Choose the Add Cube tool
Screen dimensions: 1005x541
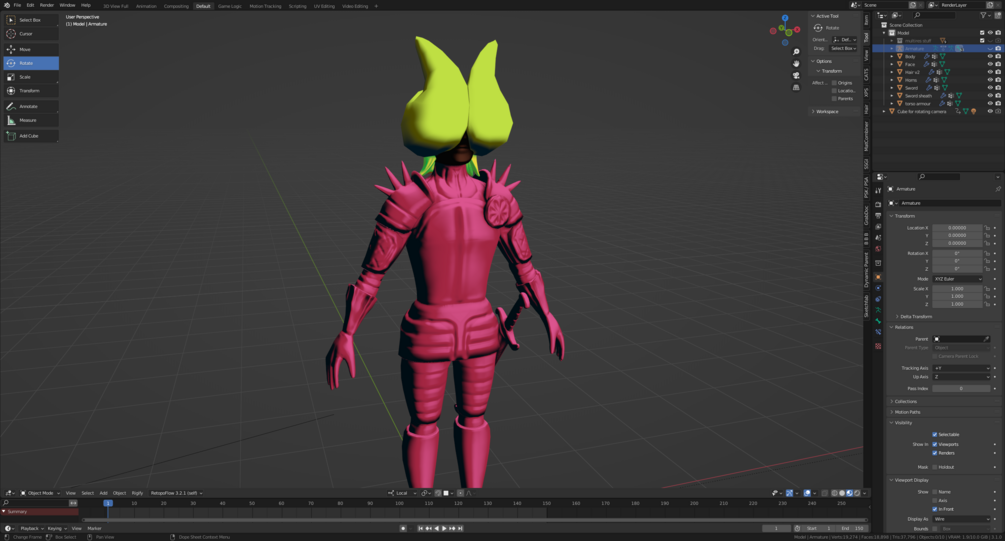coord(31,136)
